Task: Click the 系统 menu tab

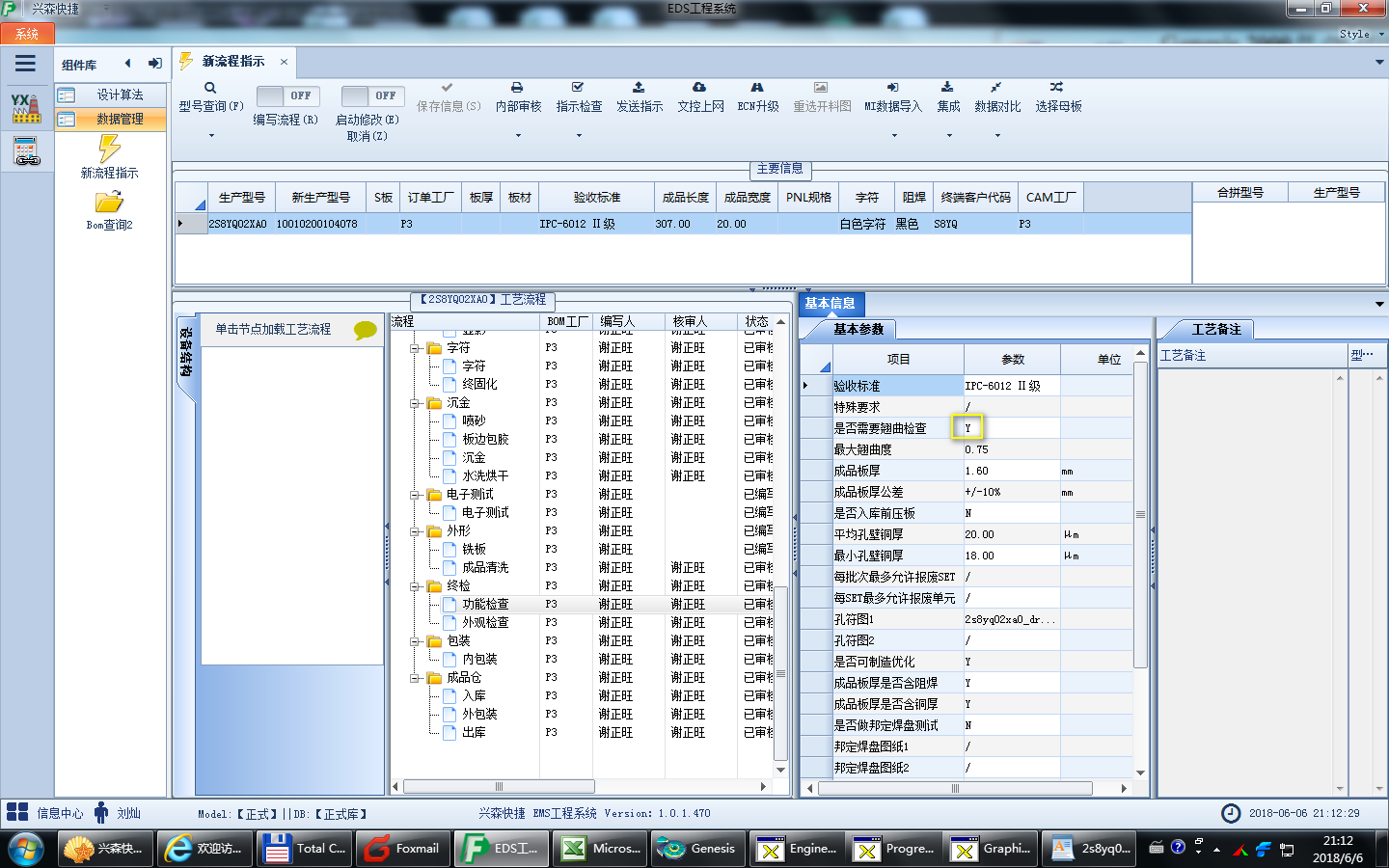Action: point(27,34)
